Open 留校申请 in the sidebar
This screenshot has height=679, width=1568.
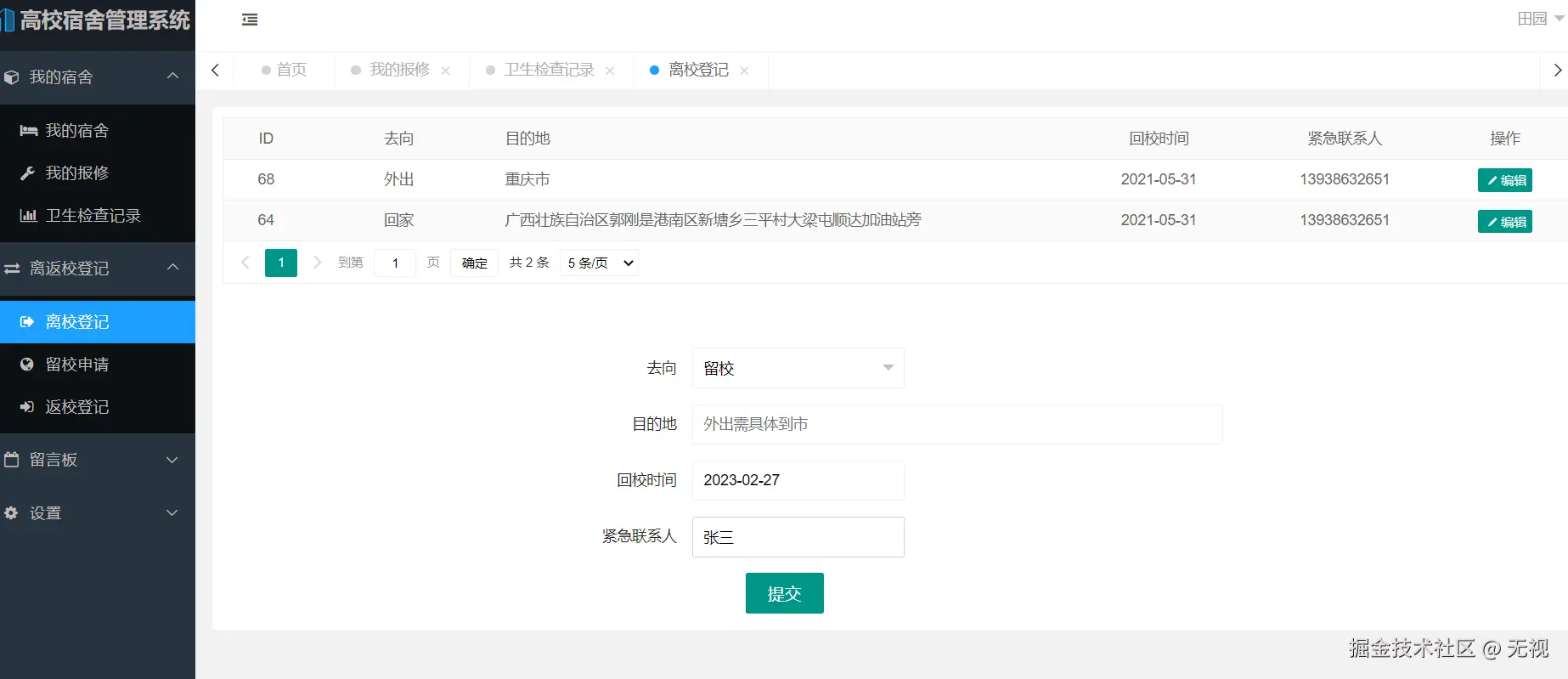pos(98,365)
